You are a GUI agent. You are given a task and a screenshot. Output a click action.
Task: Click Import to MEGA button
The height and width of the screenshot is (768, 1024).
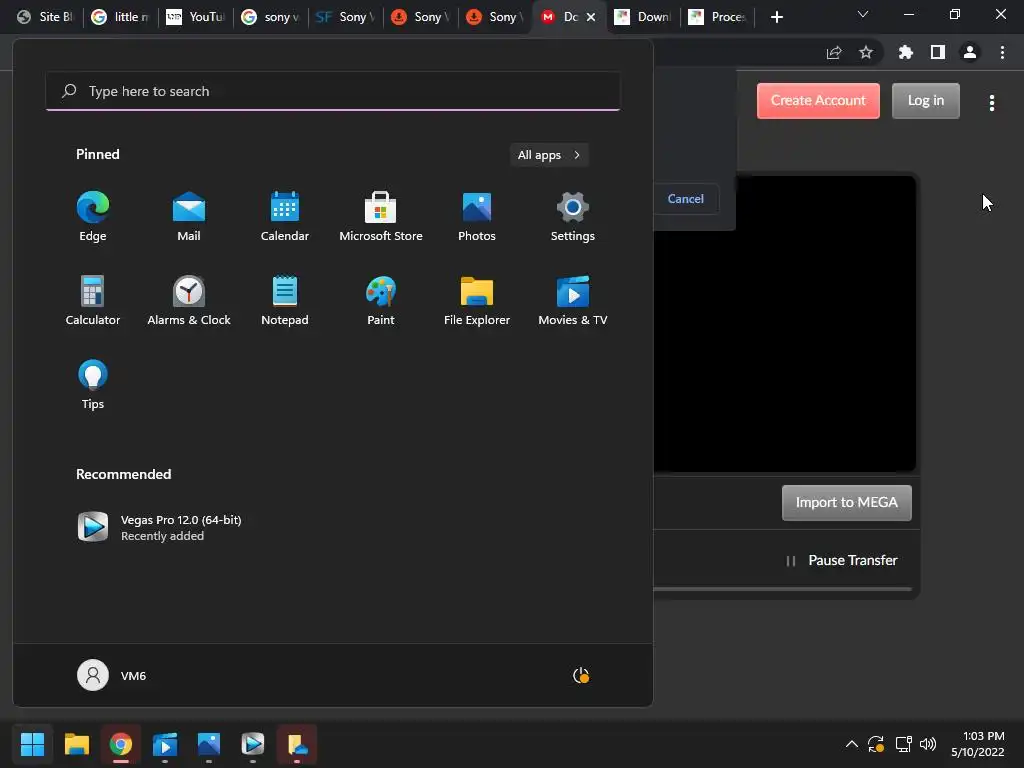pyautogui.click(x=846, y=502)
